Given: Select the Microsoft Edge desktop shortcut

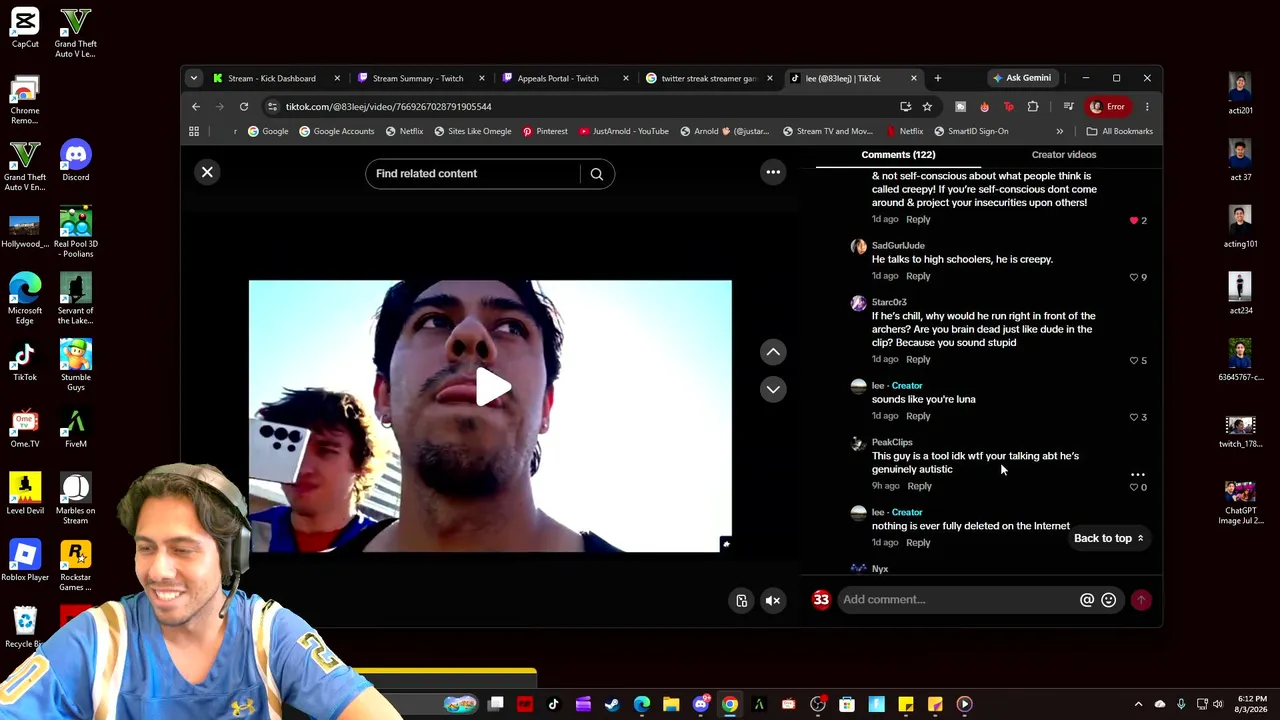Looking at the screenshot, I should tap(25, 298).
